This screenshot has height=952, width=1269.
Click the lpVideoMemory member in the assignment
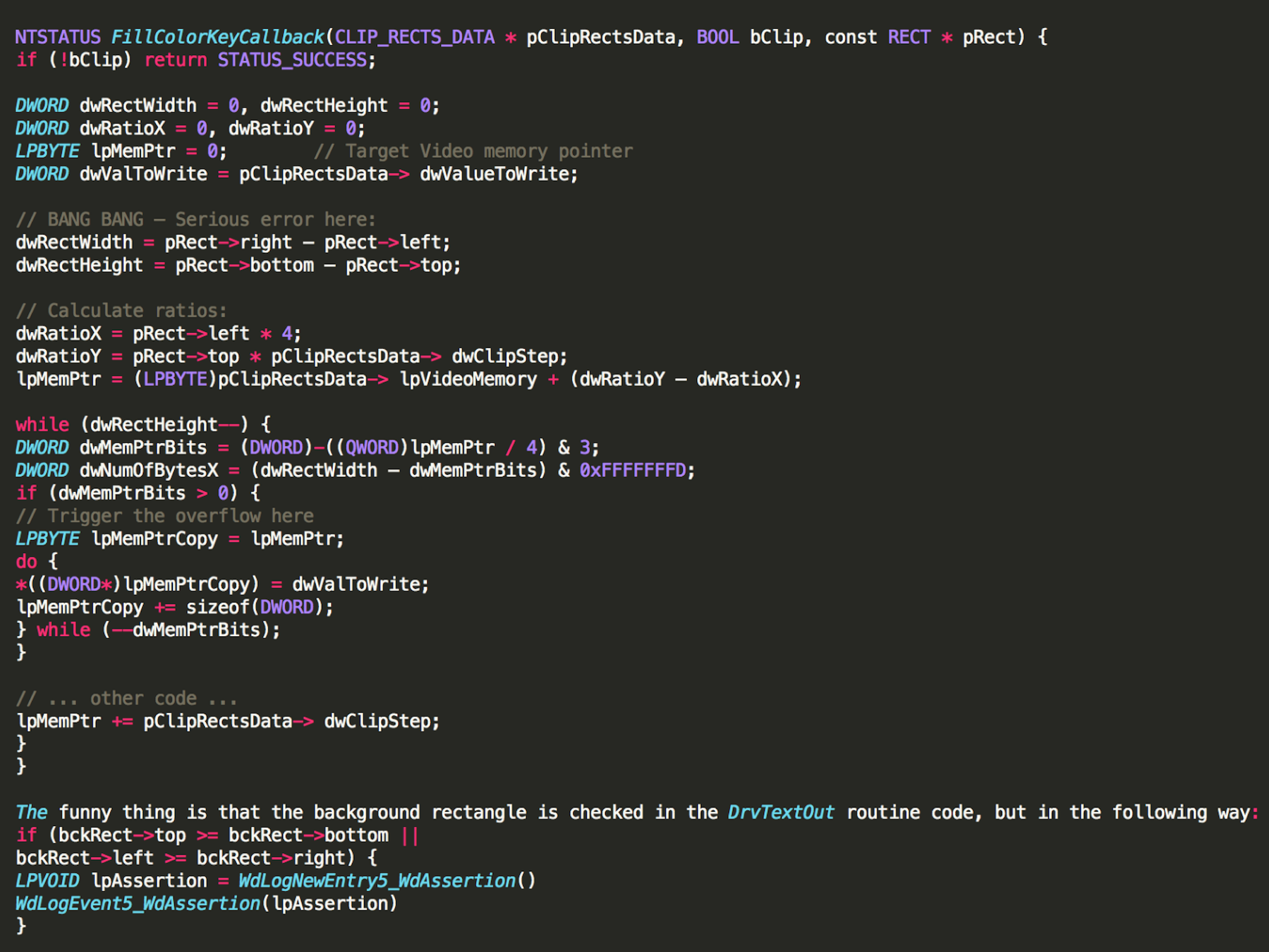coord(468,380)
